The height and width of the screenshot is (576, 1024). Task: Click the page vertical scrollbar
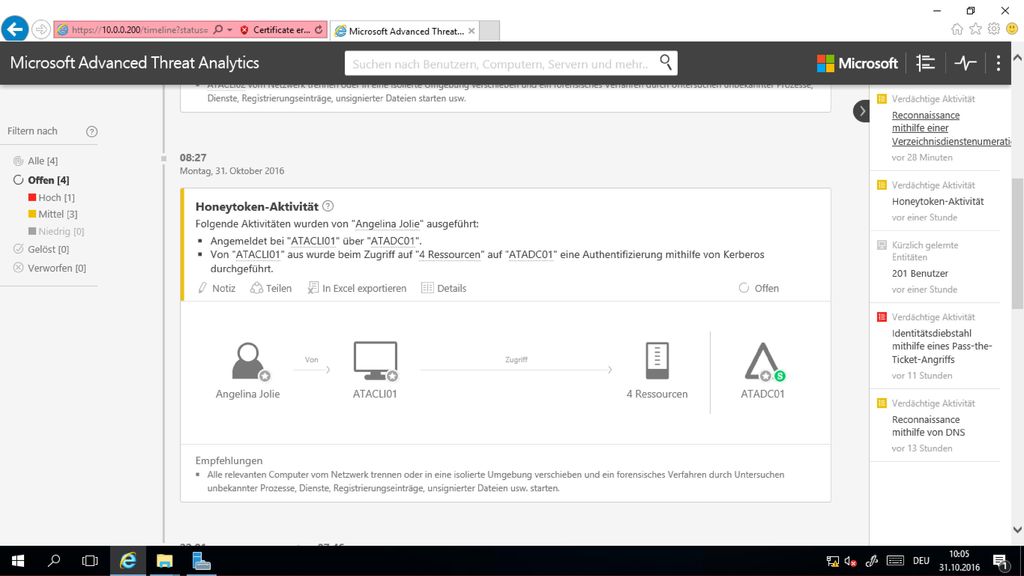[x=1017, y=243]
